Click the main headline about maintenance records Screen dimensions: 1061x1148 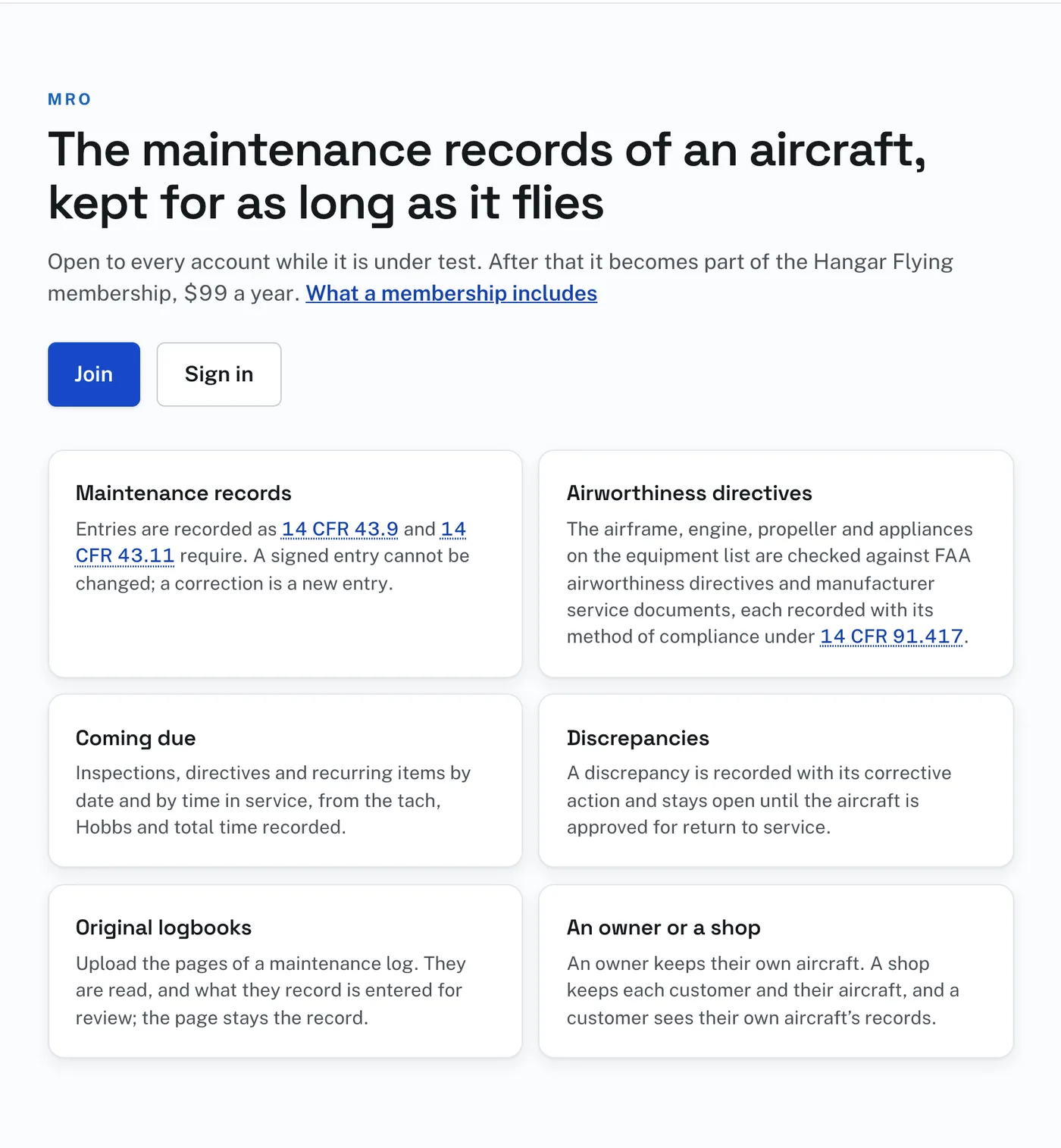[487, 176]
